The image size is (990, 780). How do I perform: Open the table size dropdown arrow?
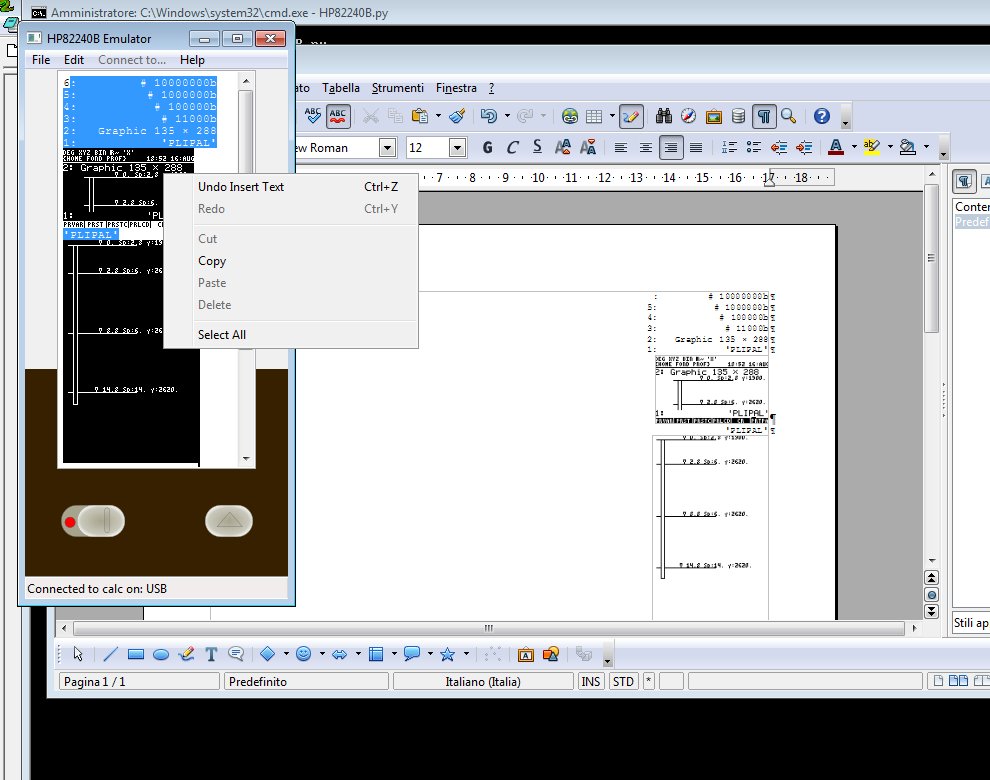pos(612,116)
